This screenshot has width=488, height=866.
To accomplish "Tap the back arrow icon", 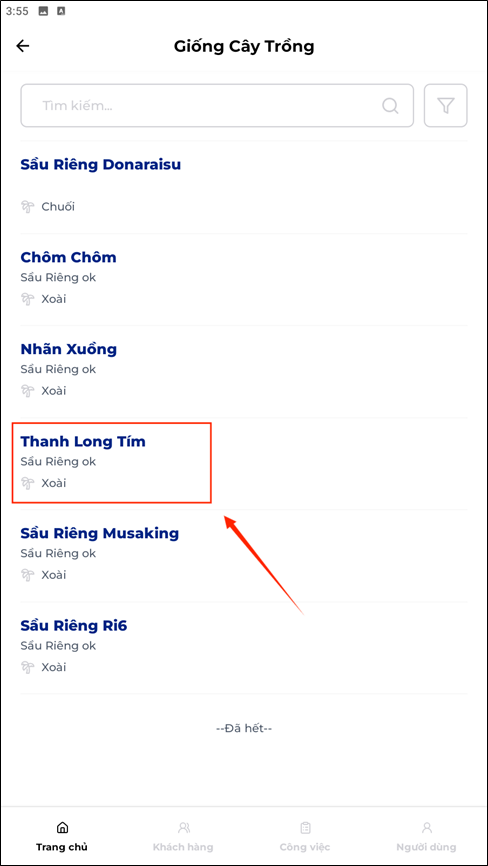I will [23, 46].
